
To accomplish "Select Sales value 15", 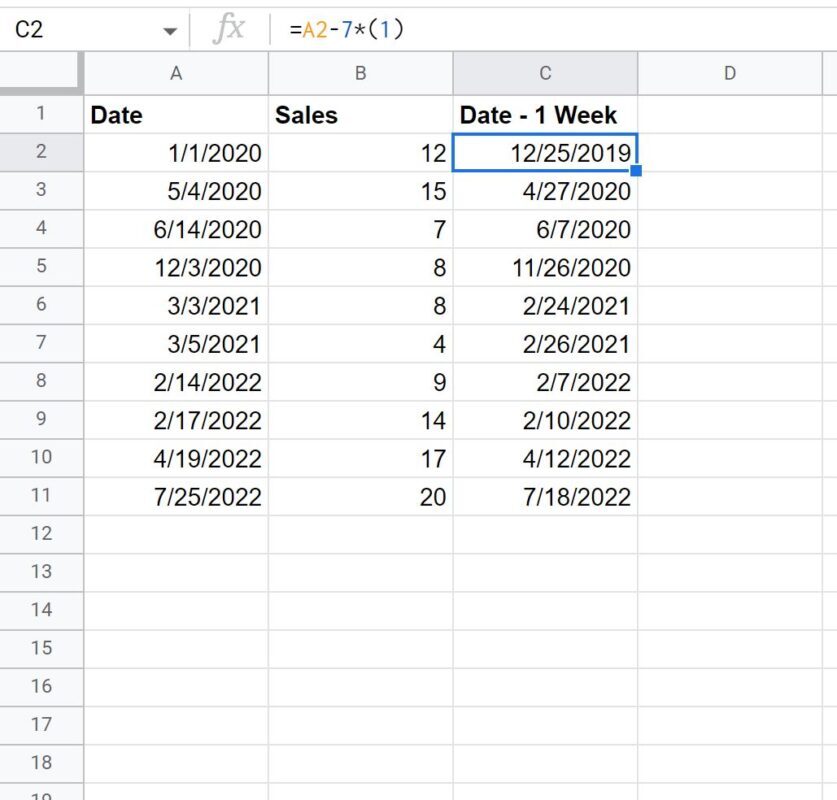I will coord(361,191).
